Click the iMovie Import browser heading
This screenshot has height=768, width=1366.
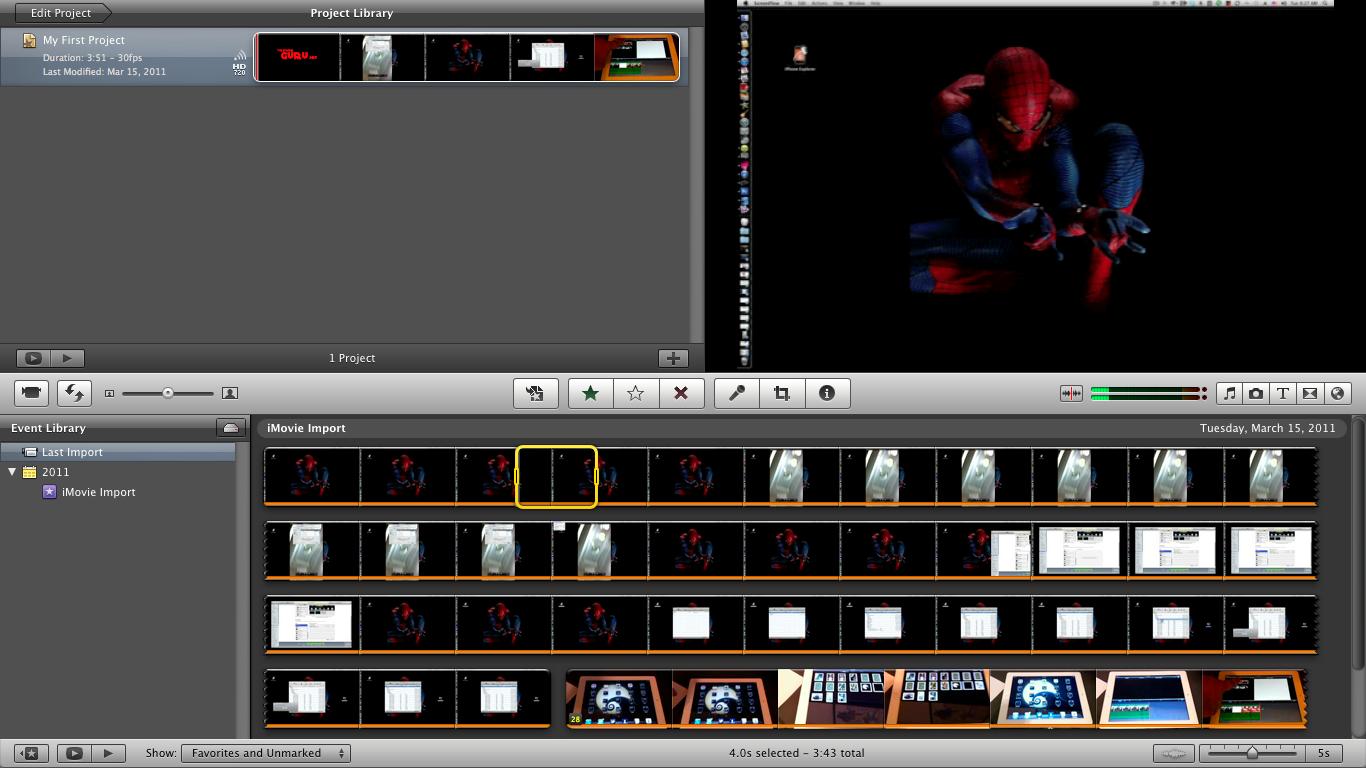pyautogui.click(x=306, y=428)
